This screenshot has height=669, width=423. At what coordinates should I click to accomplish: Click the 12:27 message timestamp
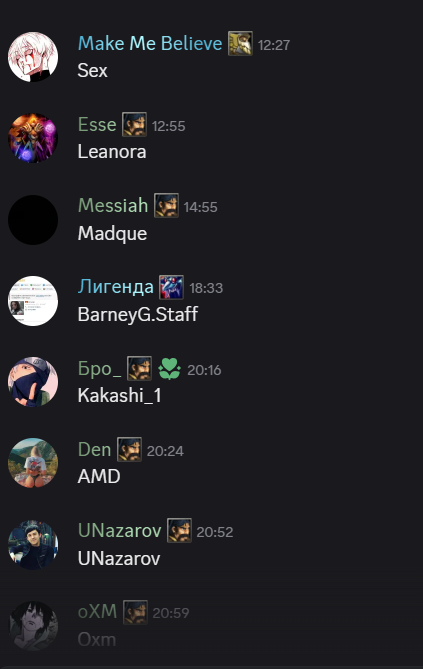[x=274, y=45]
